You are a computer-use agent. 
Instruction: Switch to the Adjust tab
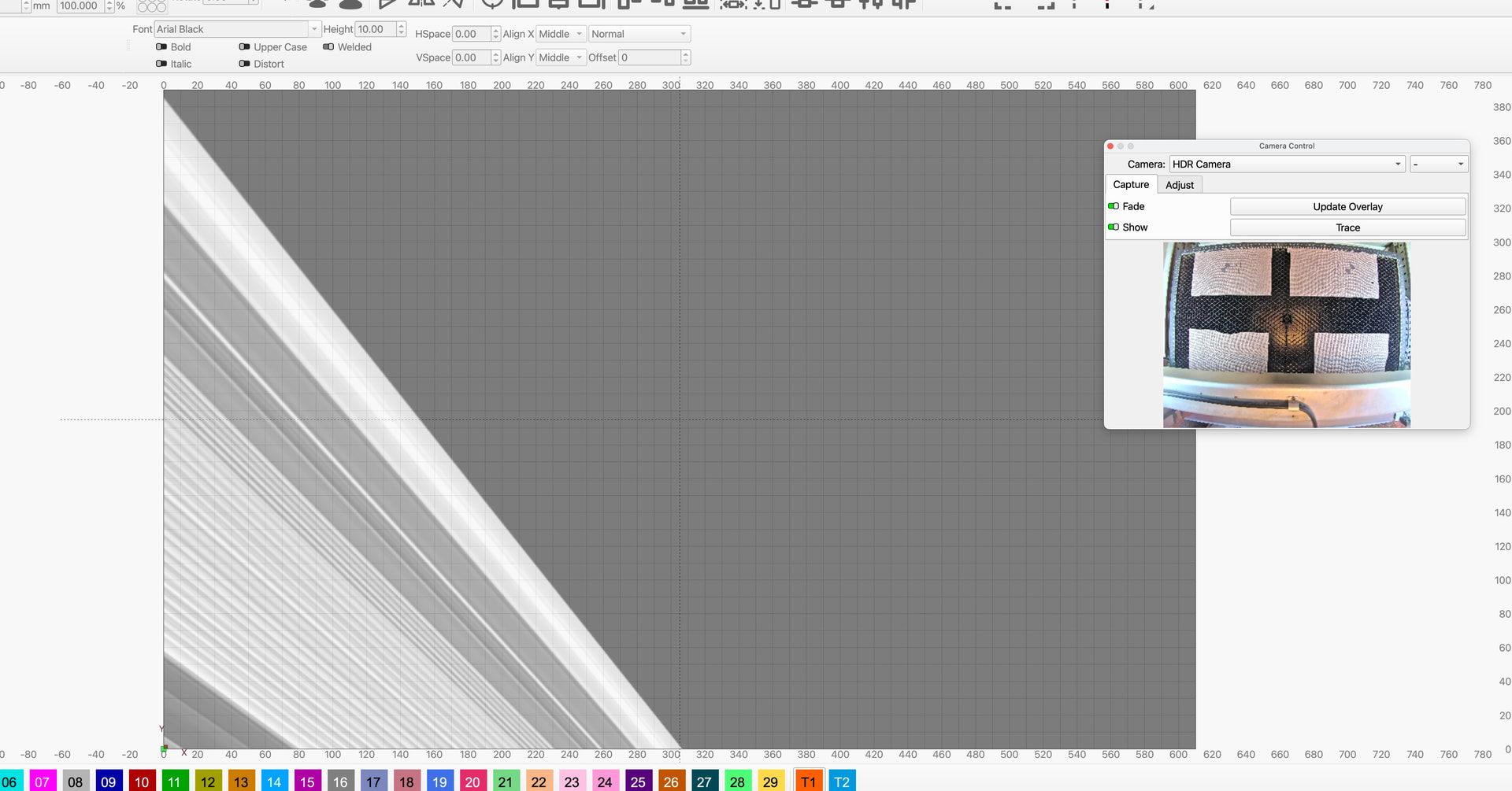click(x=1179, y=185)
